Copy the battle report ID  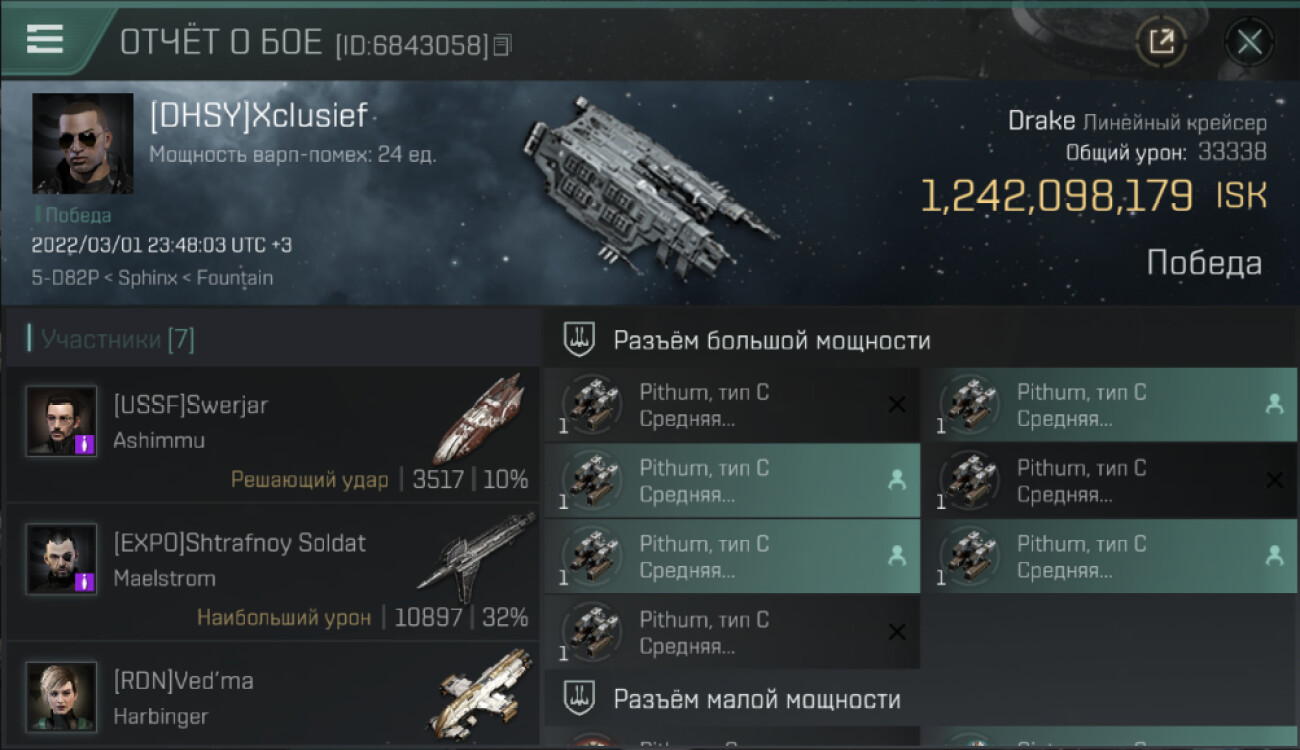(x=502, y=45)
